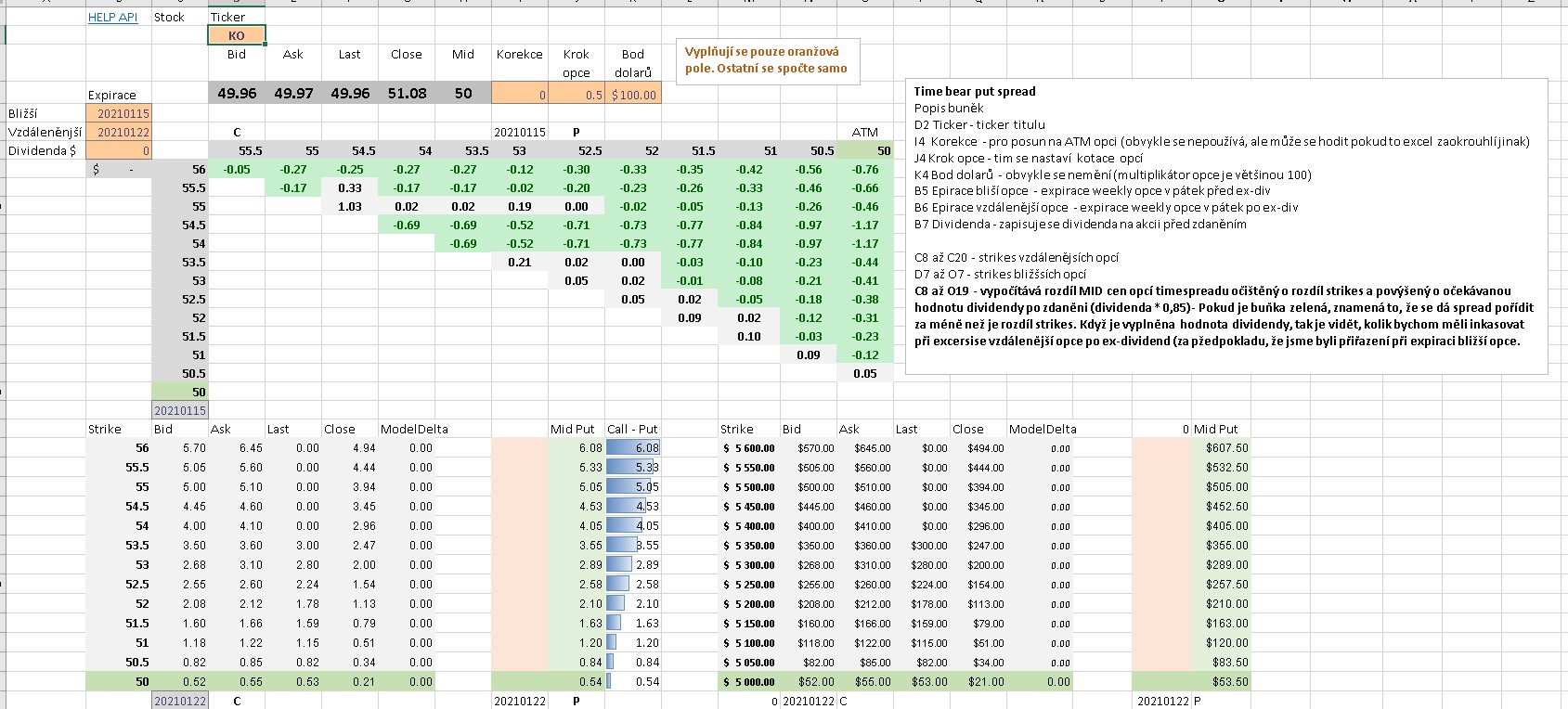Click the orange Korekce input cell

point(519,94)
